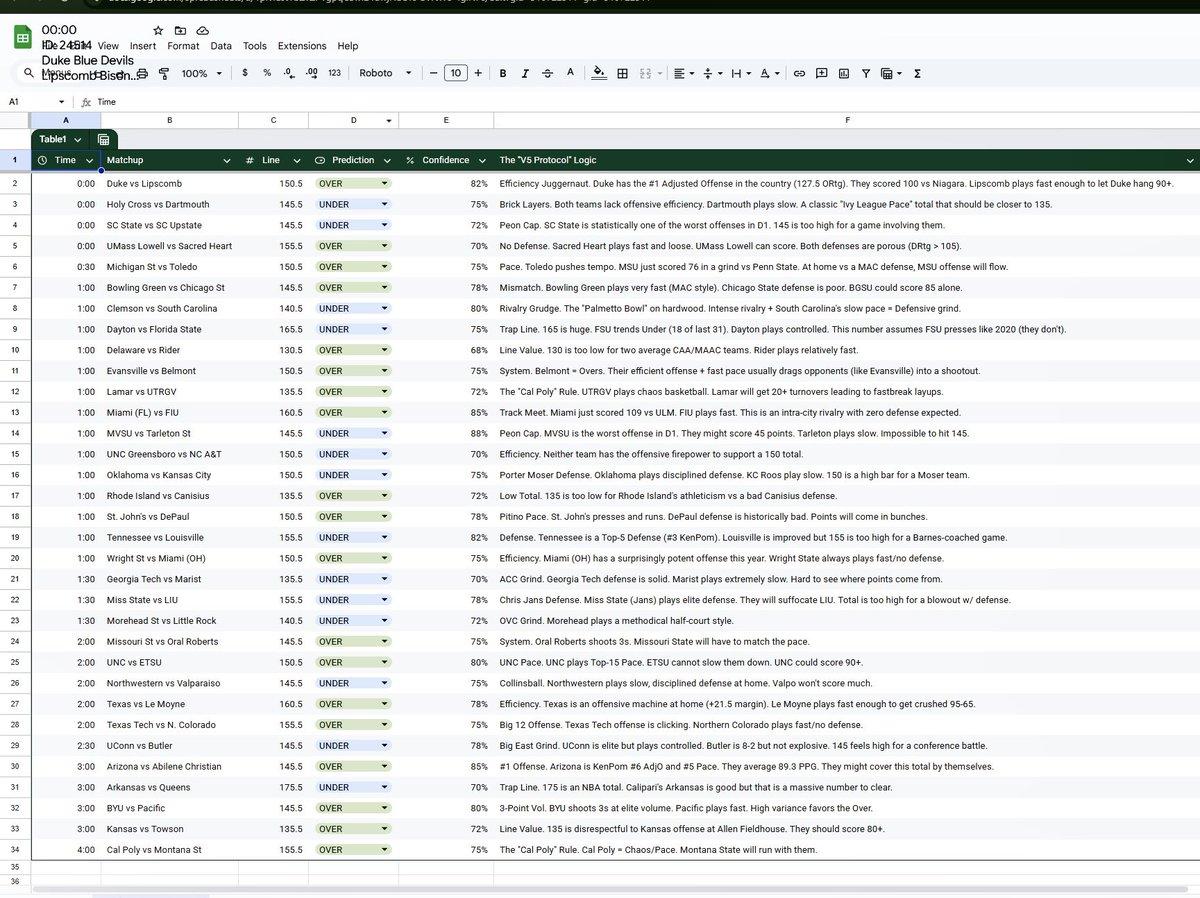
Task: Open the Google Sheets home logo
Action: click(22, 38)
